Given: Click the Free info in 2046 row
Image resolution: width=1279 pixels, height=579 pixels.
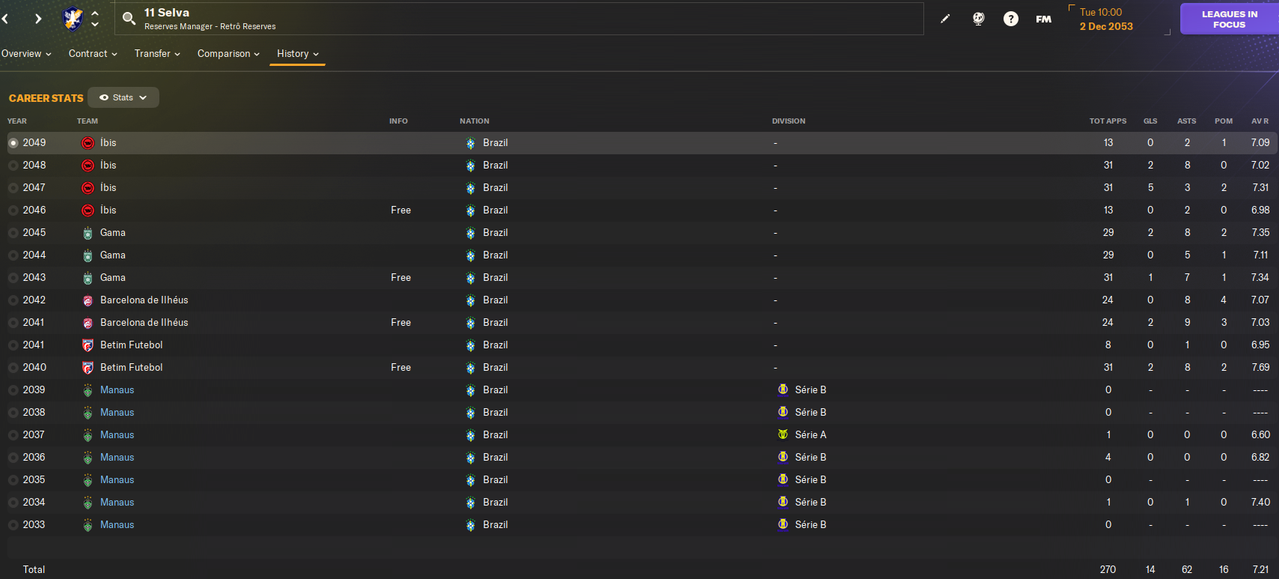Looking at the screenshot, I should pos(400,210).
